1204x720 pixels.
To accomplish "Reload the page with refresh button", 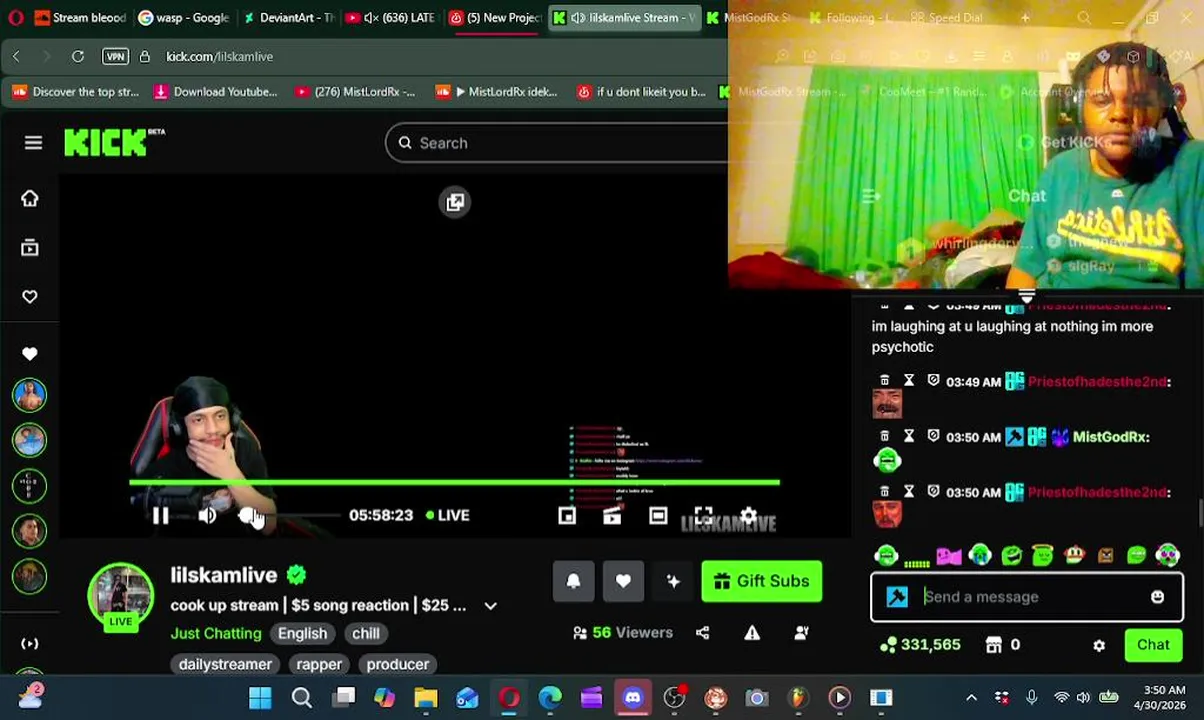I will (x=78, y=56).
